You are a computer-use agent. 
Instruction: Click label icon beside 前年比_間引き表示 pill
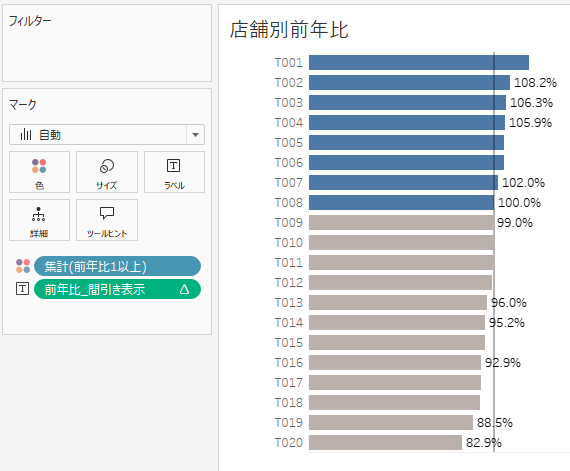click(x=23, y=289)
